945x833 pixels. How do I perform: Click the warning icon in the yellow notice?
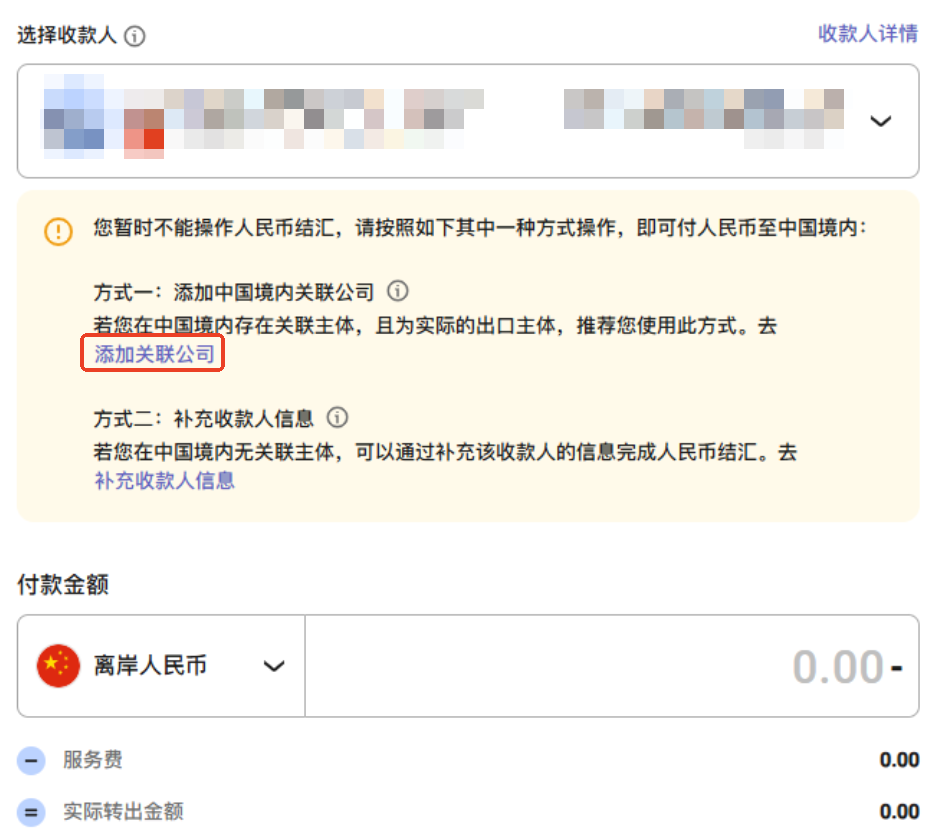pos(59,230)
